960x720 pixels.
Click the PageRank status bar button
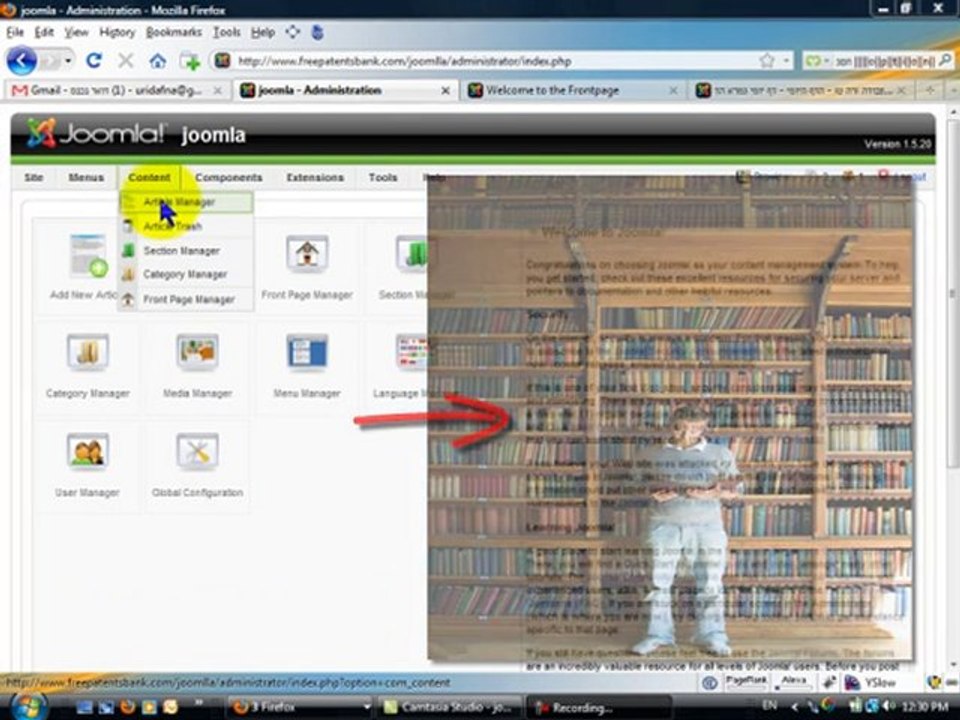point(746,681)
